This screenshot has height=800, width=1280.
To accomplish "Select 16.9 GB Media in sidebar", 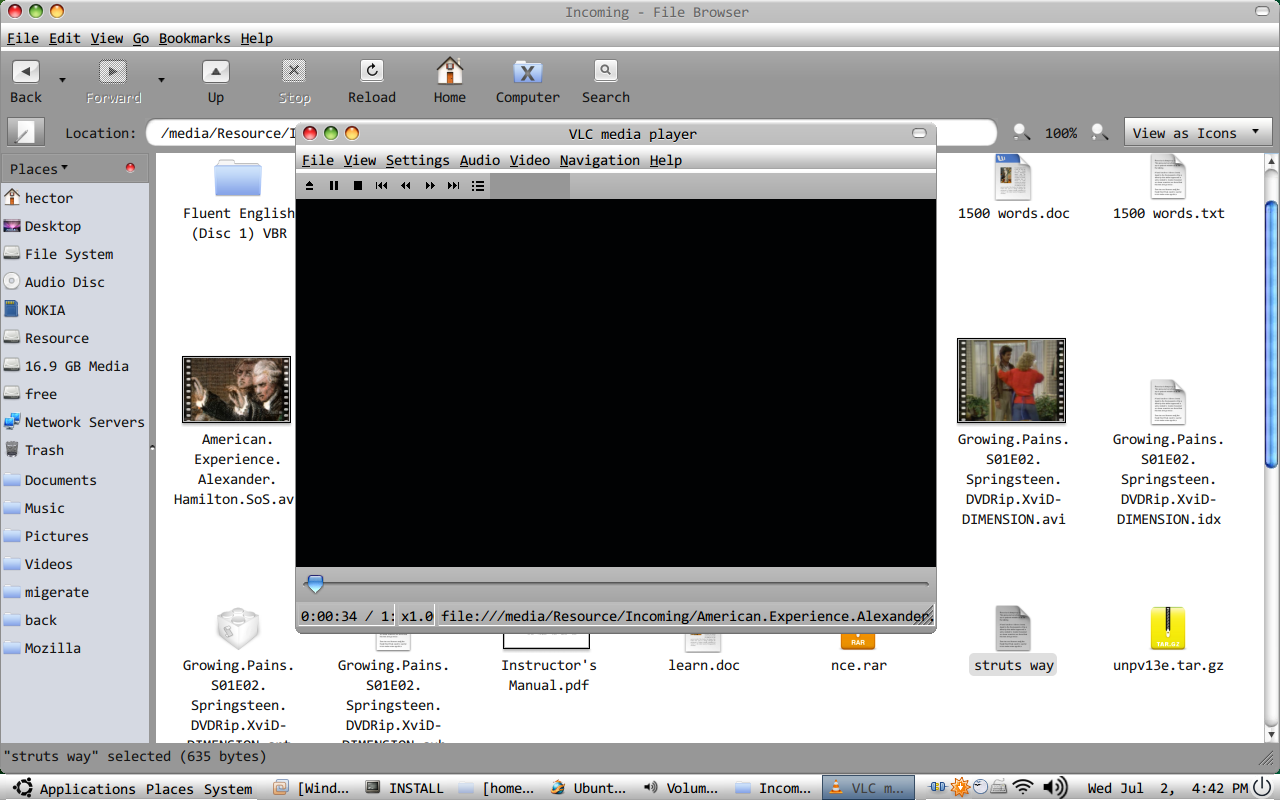I will 75,366.
